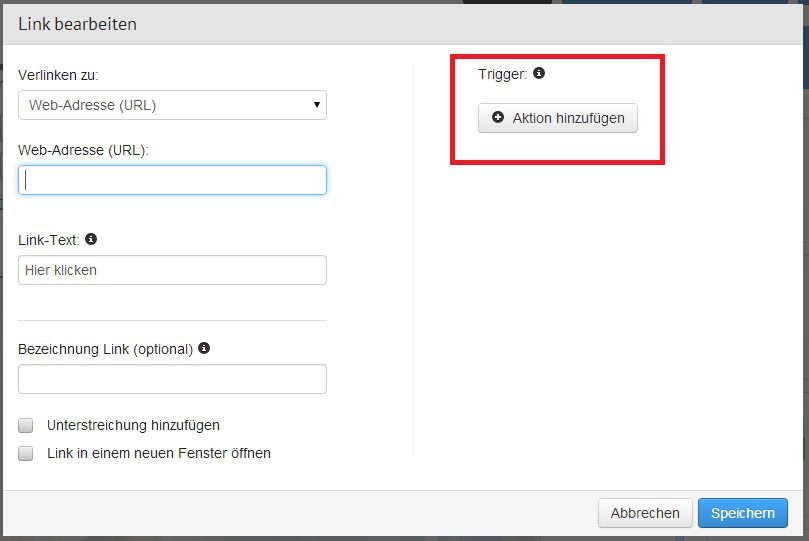Viewport: 809px width, 541px height.
Task: Click the Link bearbeiten dialog title
Action: tap(77, 24)
